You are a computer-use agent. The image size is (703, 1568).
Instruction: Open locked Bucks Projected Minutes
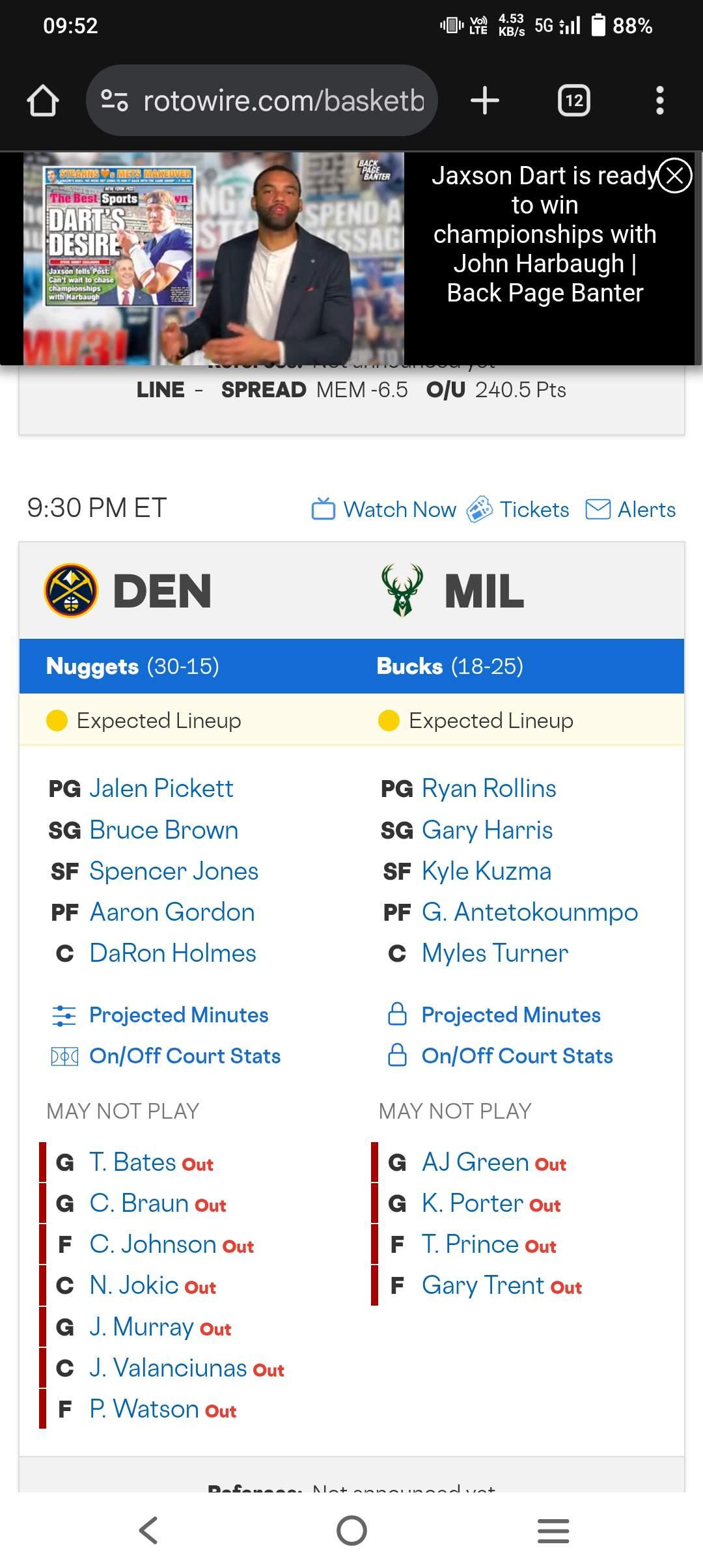[x=510, y=1015]
